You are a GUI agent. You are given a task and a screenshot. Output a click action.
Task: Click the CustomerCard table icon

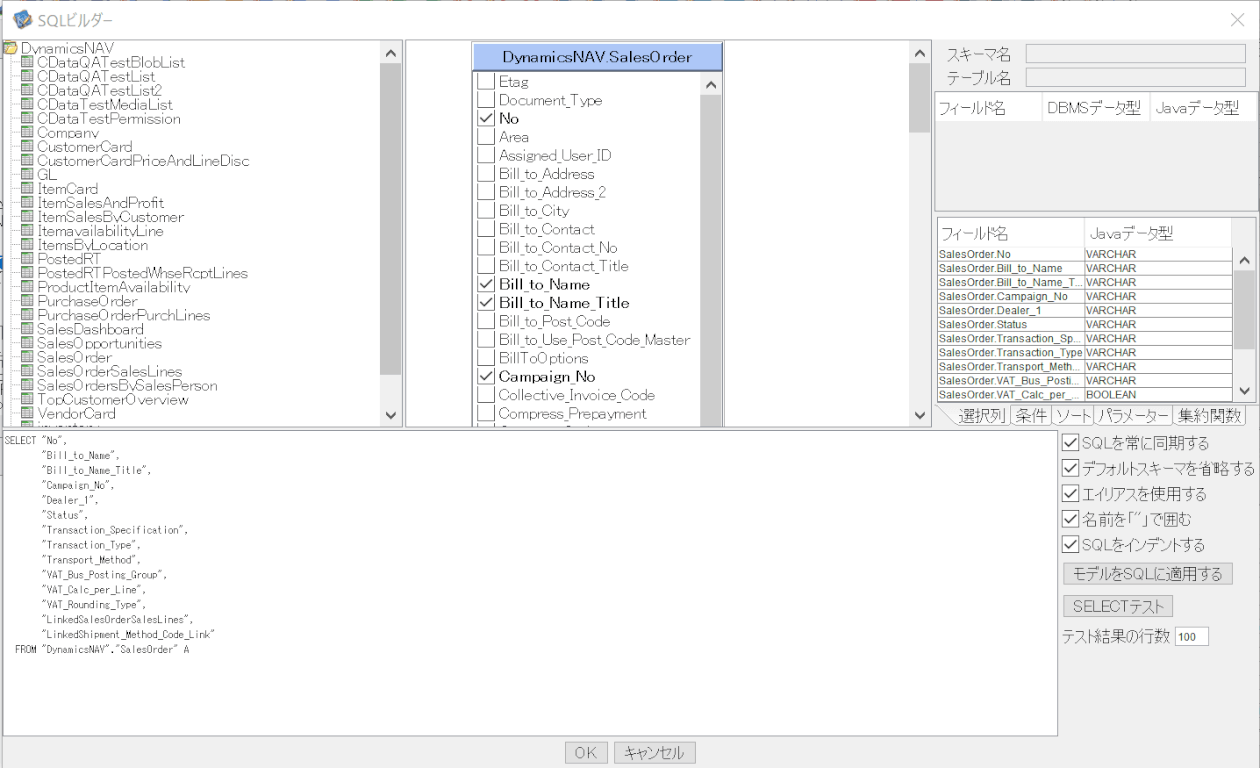pos(27,146)
